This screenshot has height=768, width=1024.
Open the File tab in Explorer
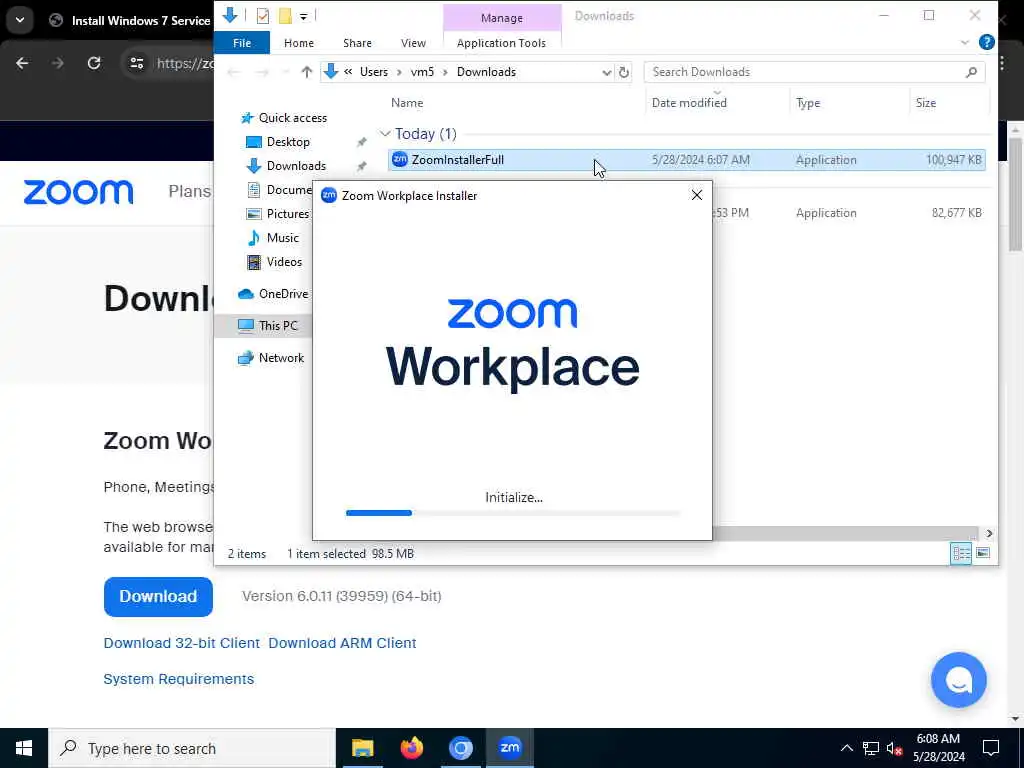(242, 43)
